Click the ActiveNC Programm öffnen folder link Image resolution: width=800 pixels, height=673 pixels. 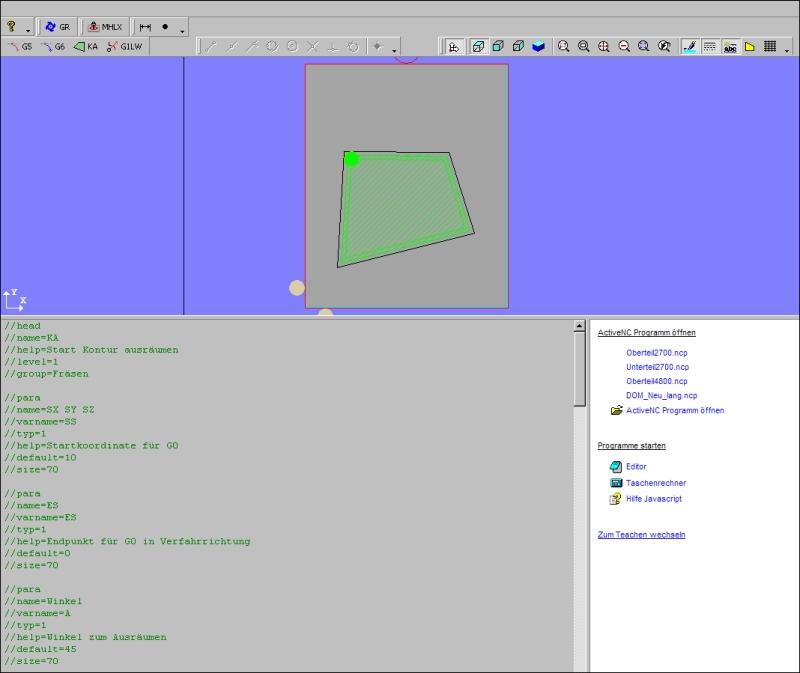tap(675, 410)
